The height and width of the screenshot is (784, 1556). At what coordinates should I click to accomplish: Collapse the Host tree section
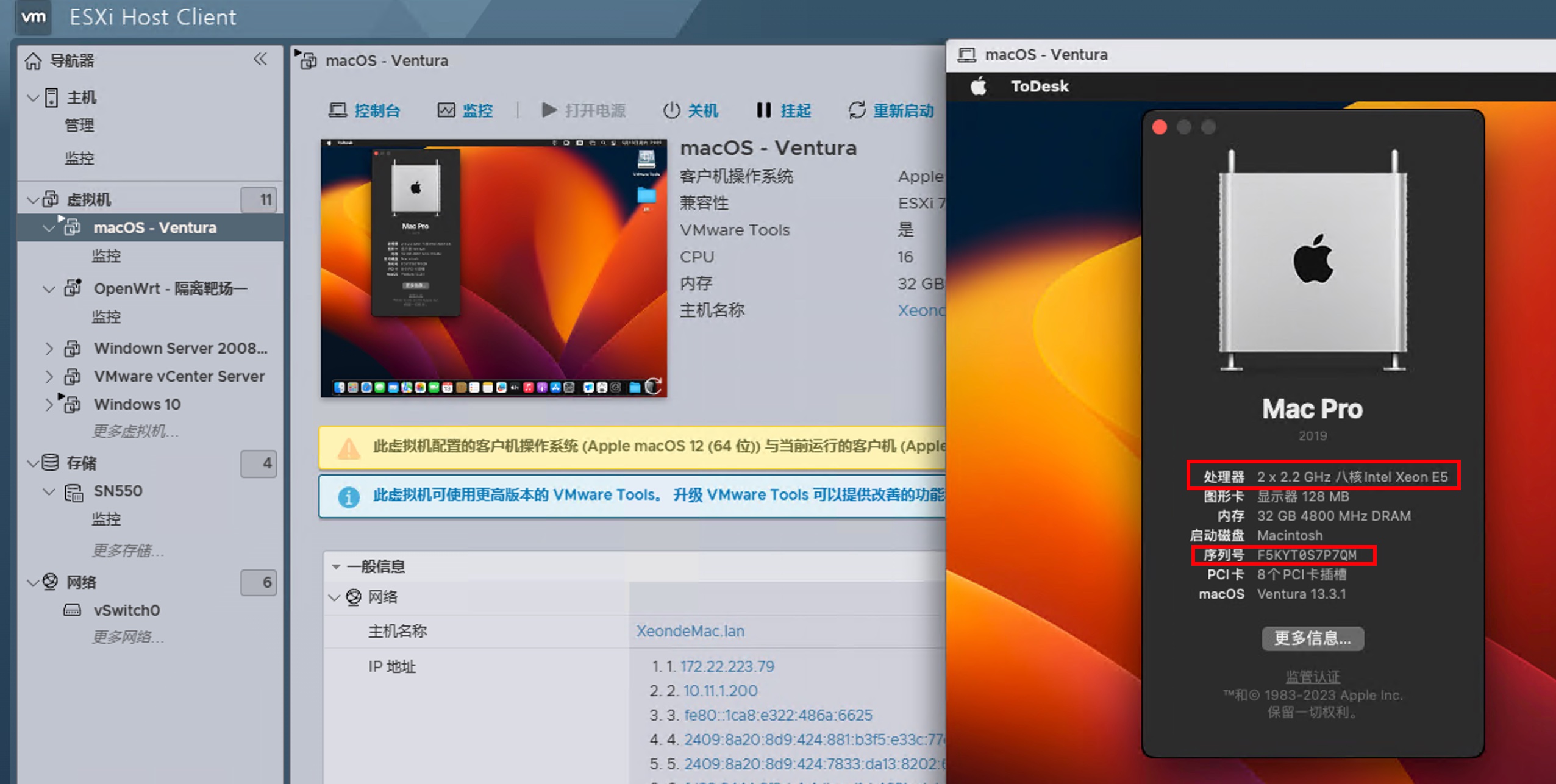click(34, 98)
